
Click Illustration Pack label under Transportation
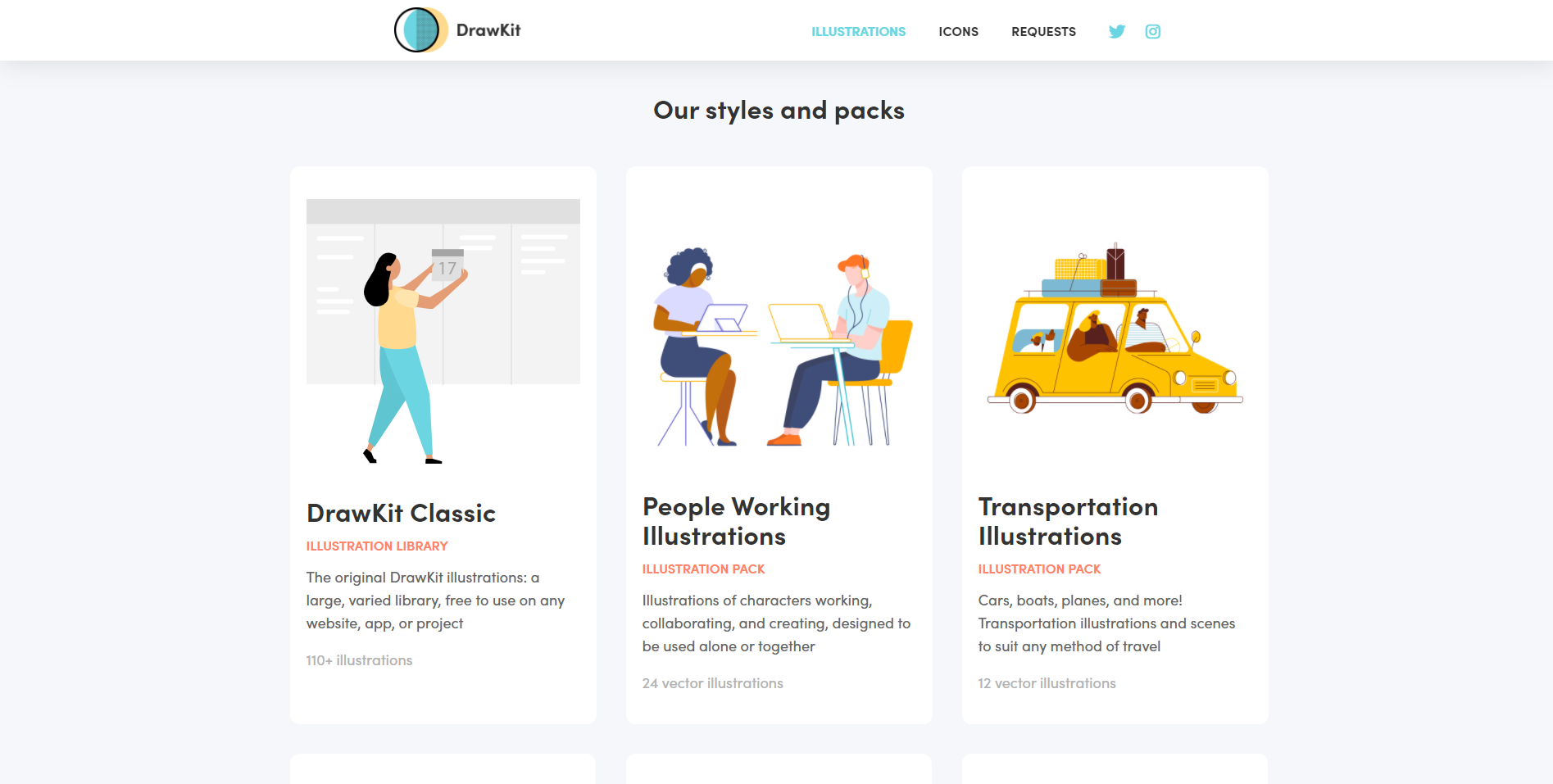click(x=1039, y=569)
